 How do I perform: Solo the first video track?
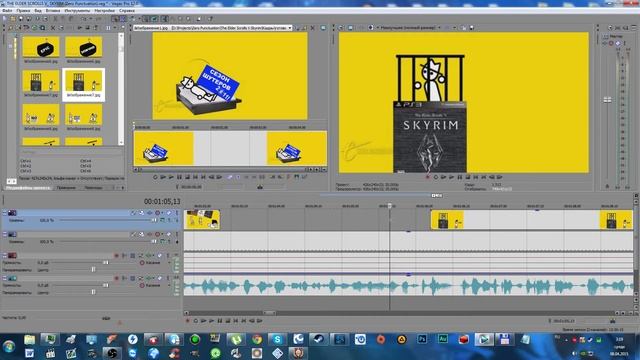pyautogui.click(x=177, y=213)
